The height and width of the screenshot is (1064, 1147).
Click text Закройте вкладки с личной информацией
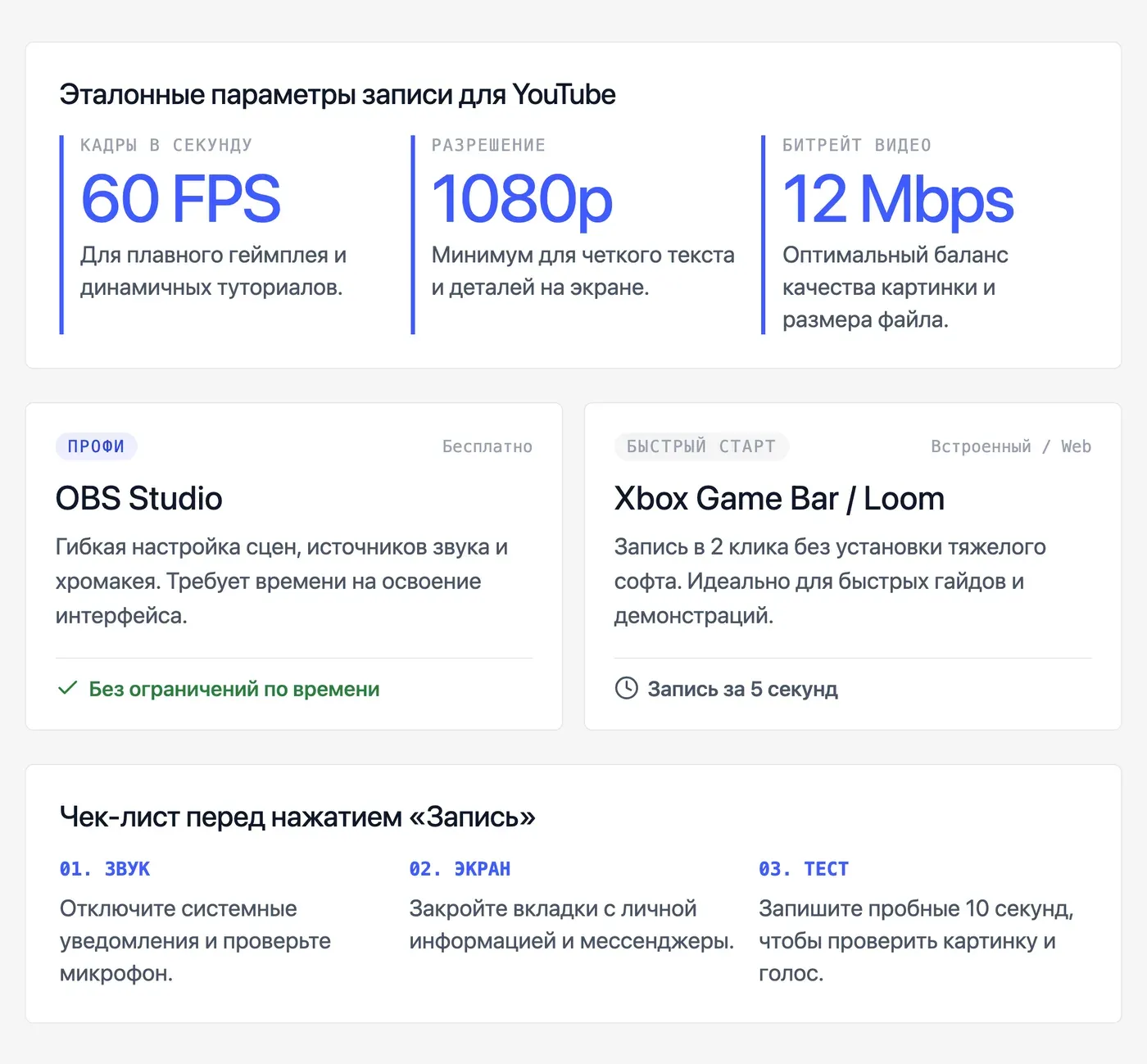572,925
